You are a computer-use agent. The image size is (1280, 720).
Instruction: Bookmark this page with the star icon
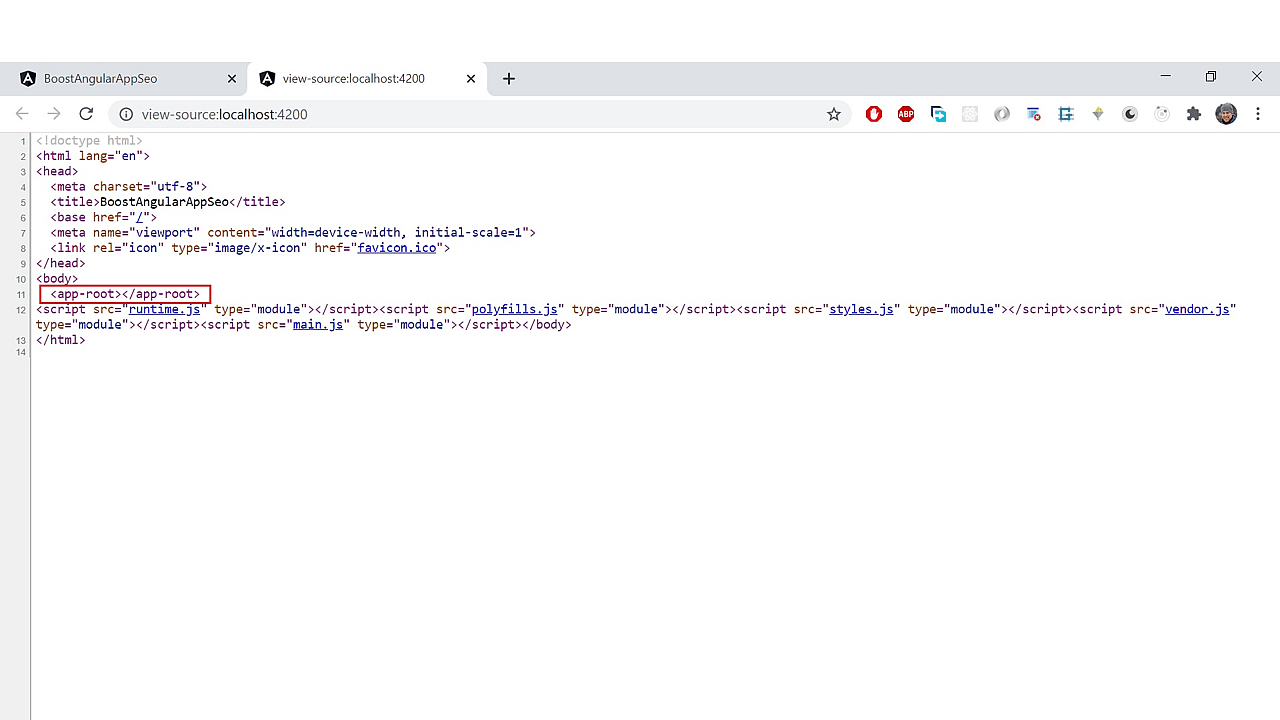(x=833, y=114)
